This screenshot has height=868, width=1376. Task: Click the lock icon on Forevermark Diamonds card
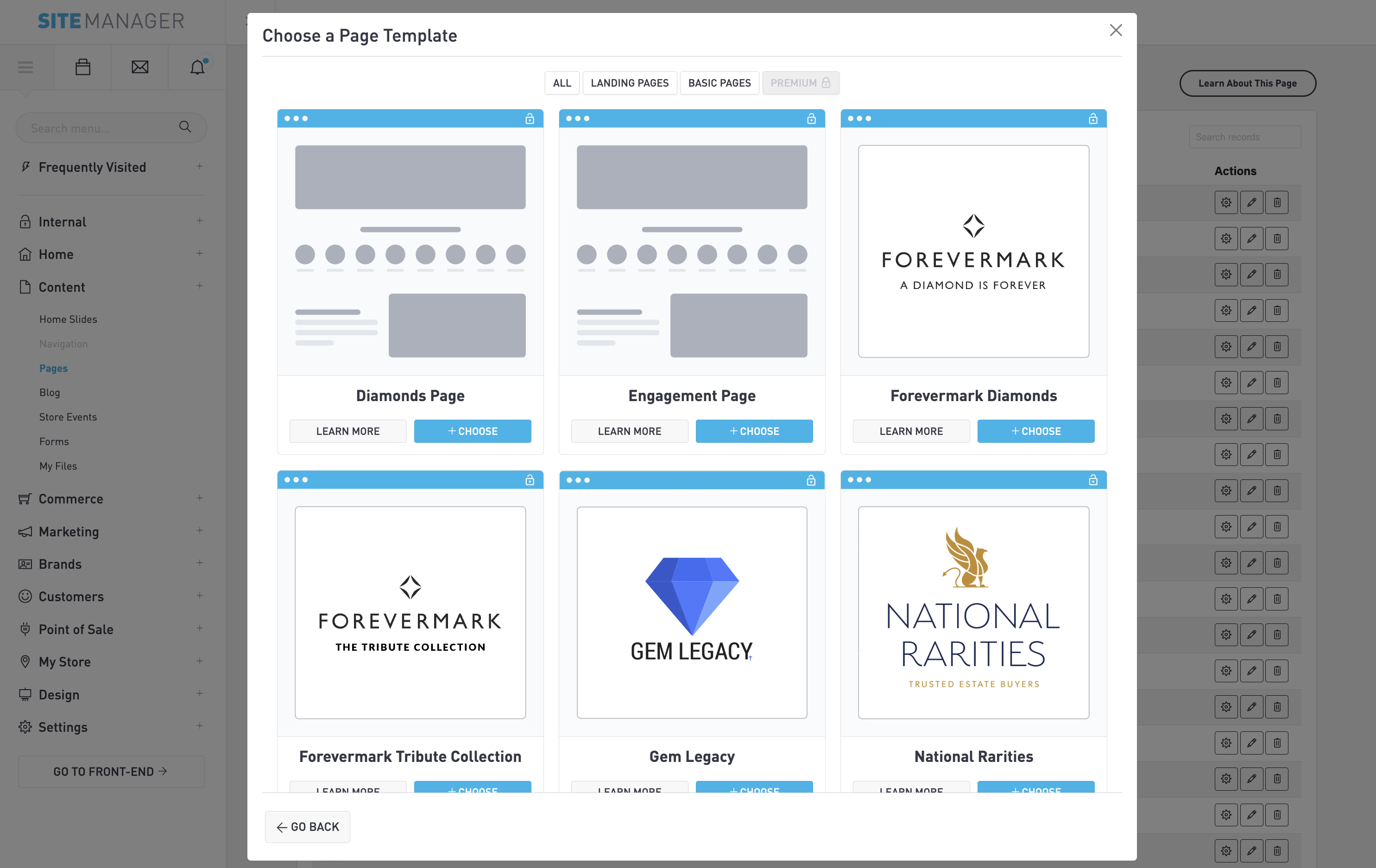(1092, 118)
